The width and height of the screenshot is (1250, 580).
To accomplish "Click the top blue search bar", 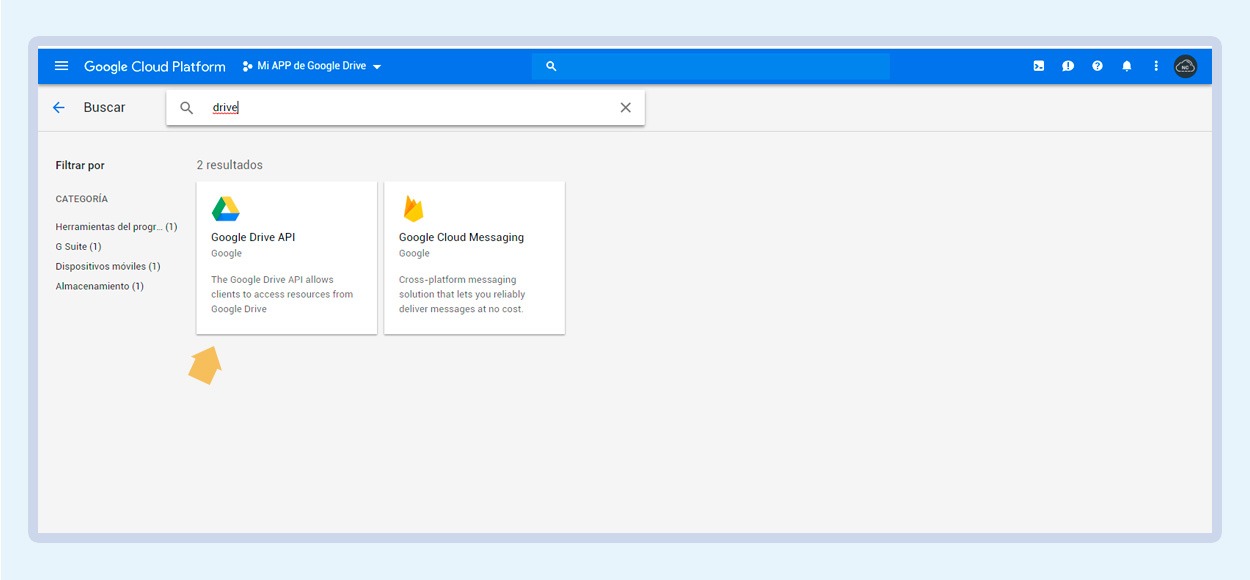I will pos(710,66).
